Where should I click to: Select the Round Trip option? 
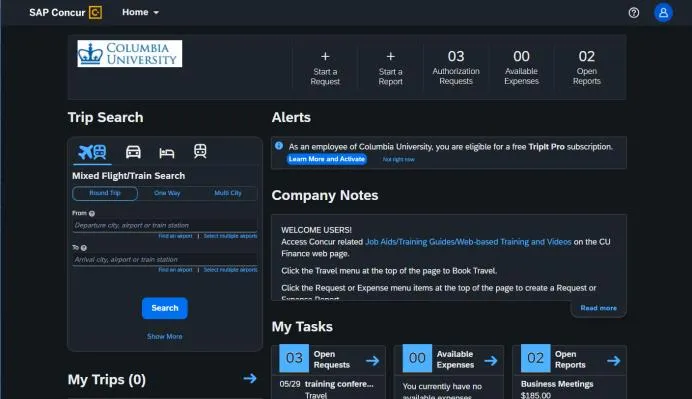105,193
